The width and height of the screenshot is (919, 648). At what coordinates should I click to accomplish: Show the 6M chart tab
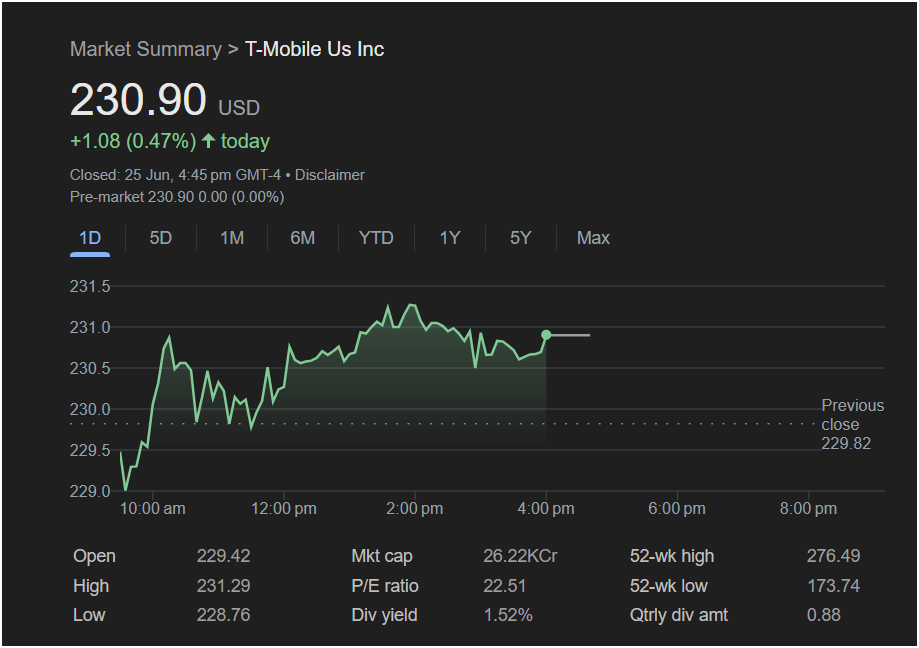(302, 238)
